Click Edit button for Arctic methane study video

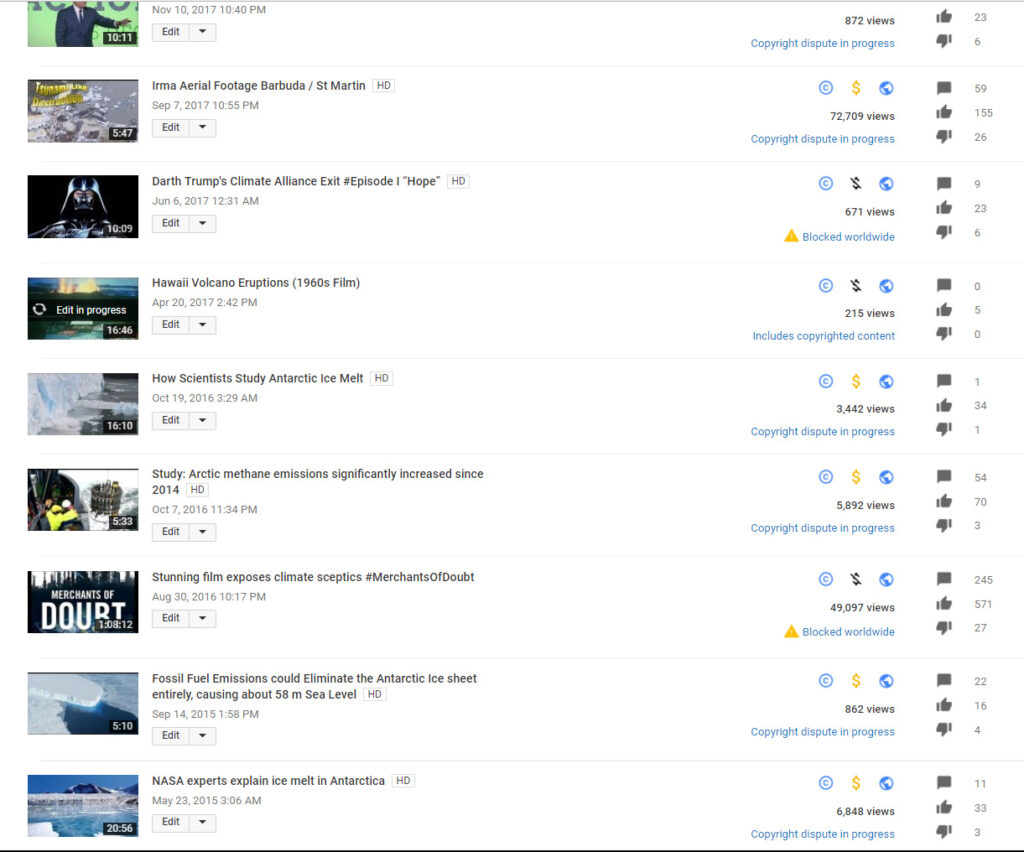[x=171, y=532]
